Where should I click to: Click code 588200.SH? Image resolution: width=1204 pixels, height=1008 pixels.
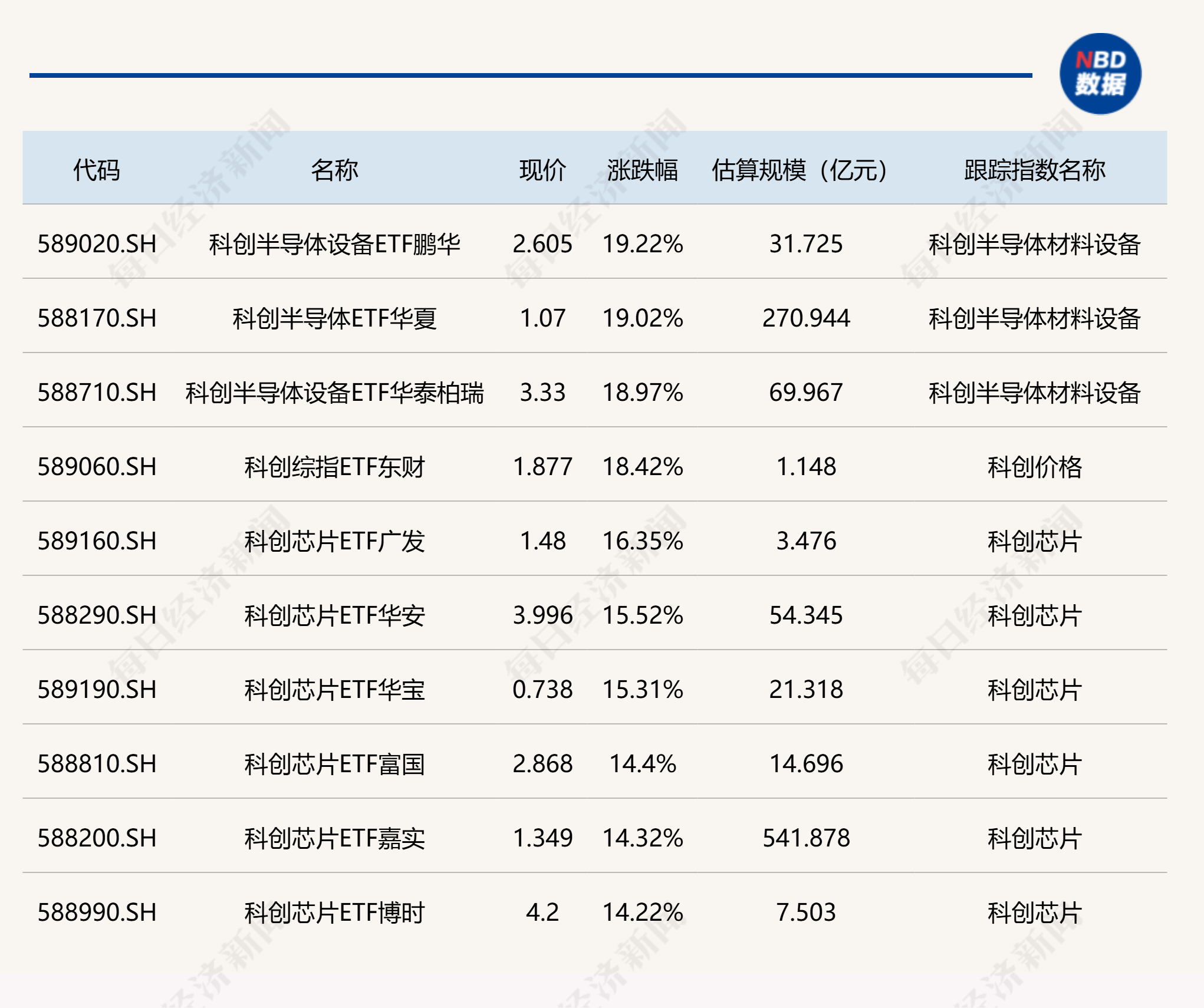[x=97, y=838]
